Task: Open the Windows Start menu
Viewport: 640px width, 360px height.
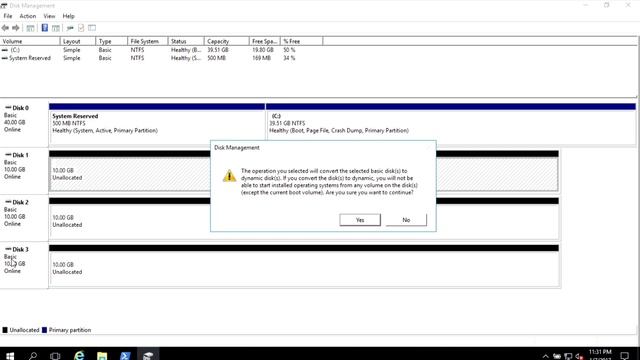Action: click(x=10, y=355)
